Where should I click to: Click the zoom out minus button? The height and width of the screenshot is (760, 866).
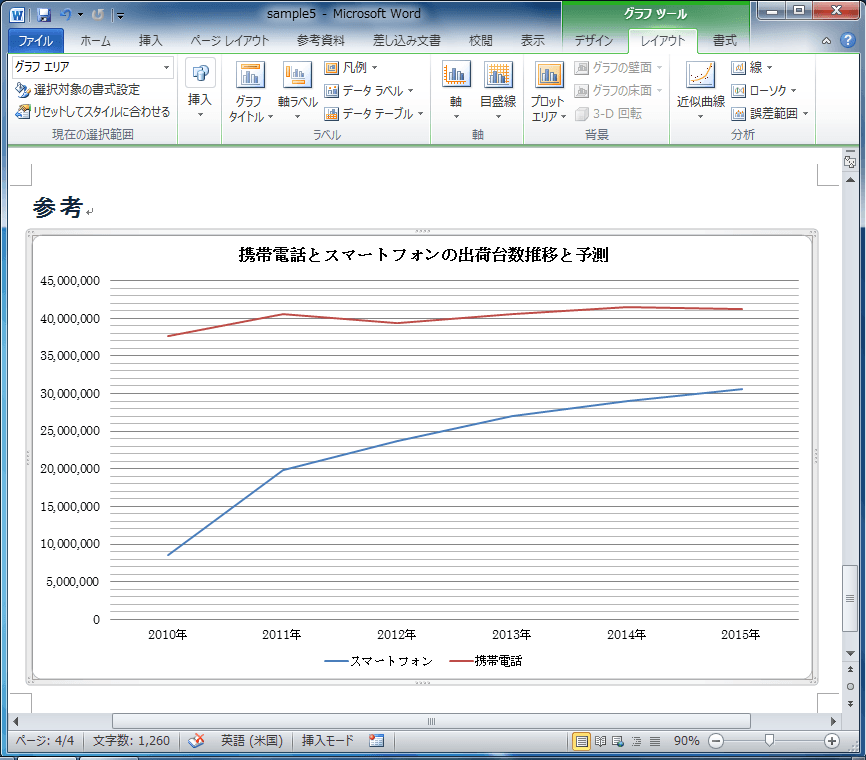click(x=716, y=741)
